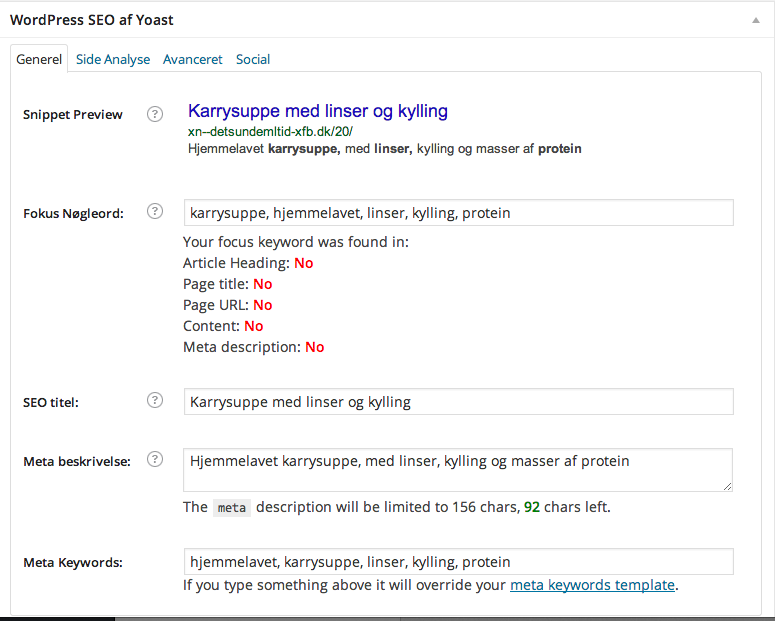Click the WordPress SEO af Yoast panel title

(x=92, y=20)
